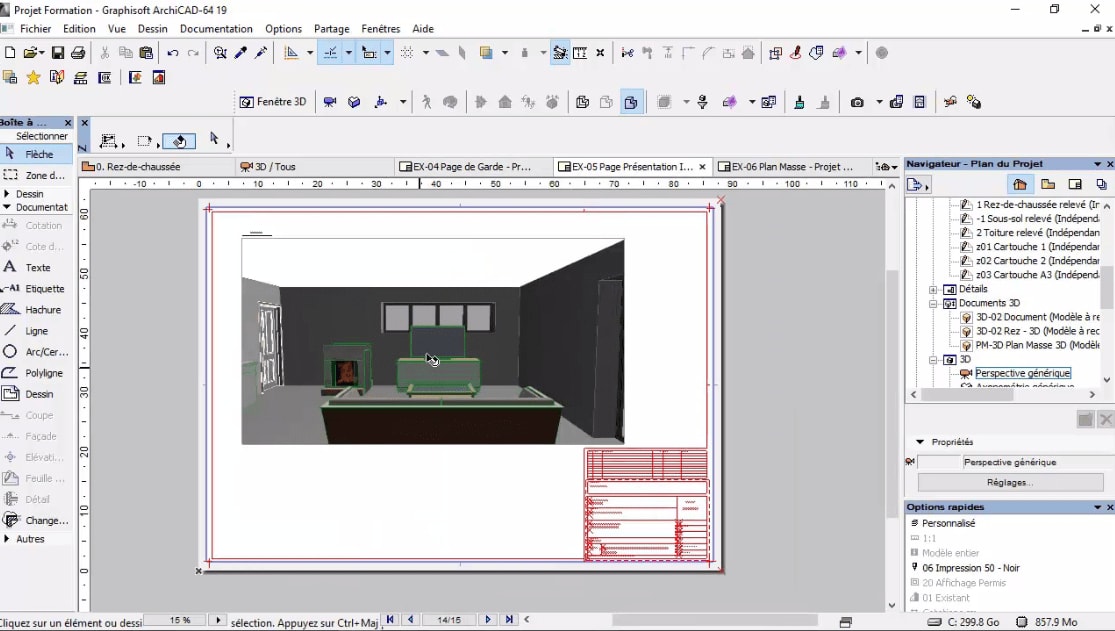Collapse the 3D tree node in Navigator
This screenshot has height=631, width=1115.
tap(933, 360)
